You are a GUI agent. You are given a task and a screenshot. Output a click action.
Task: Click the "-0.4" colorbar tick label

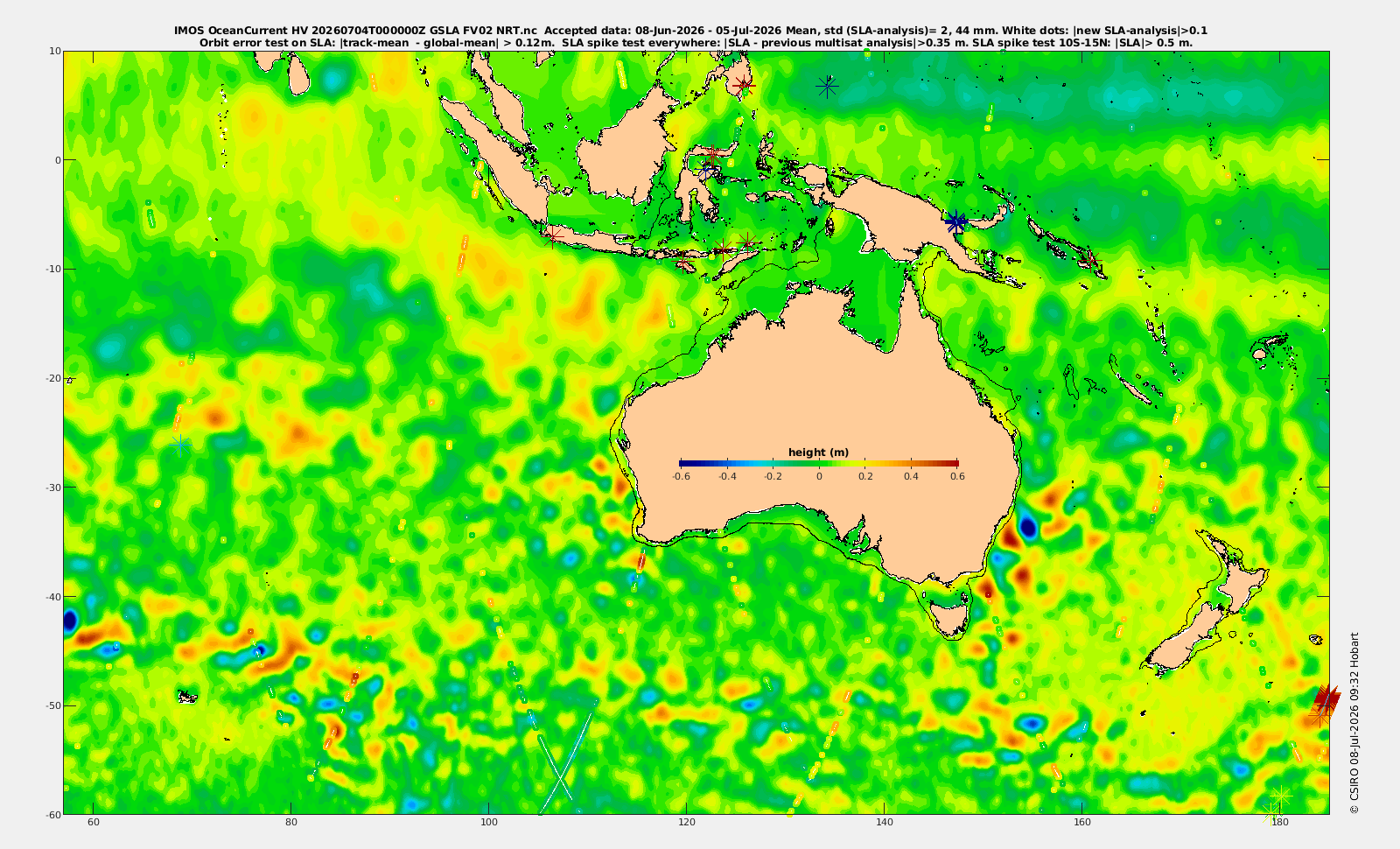[726, 476]
